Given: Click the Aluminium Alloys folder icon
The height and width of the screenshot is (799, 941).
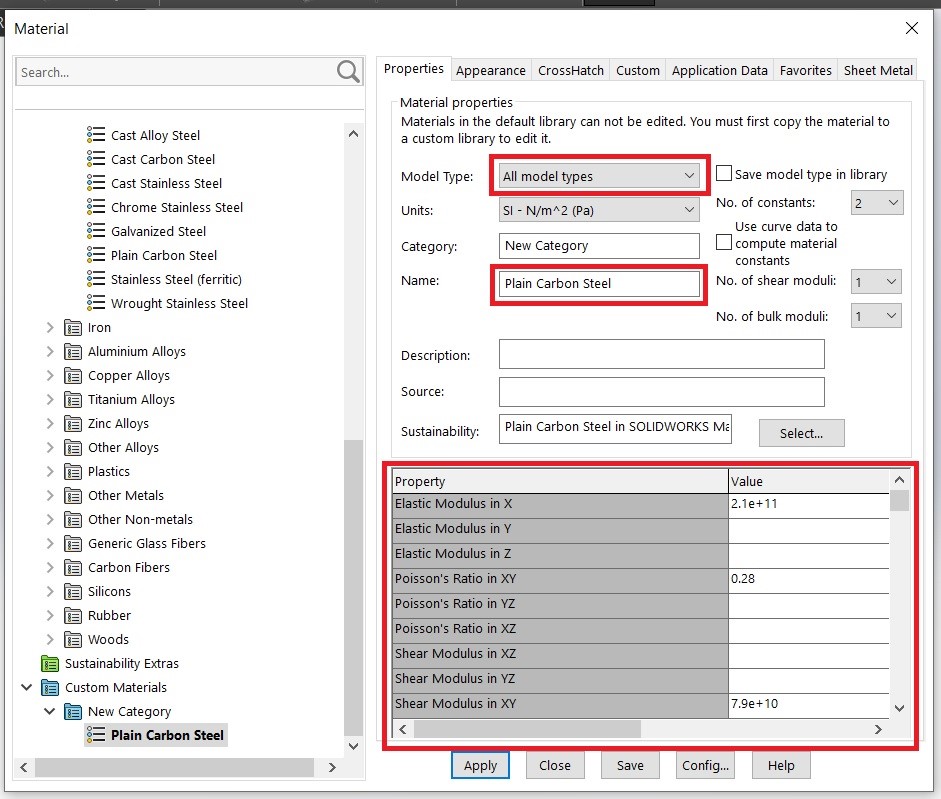Looking at the screenshot, I should (73, 352).
